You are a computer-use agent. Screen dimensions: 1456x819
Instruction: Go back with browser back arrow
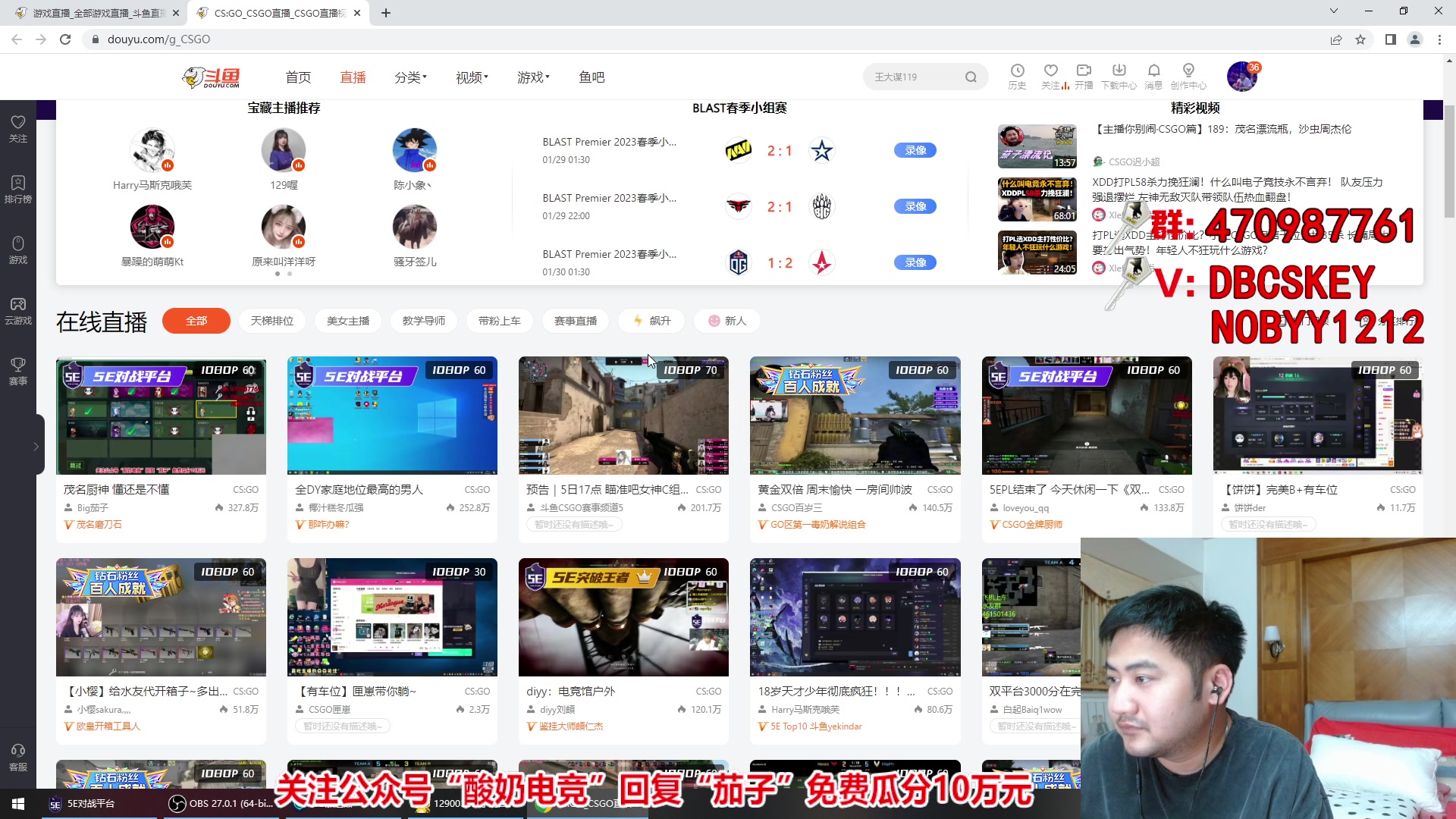tap(17, 39)
